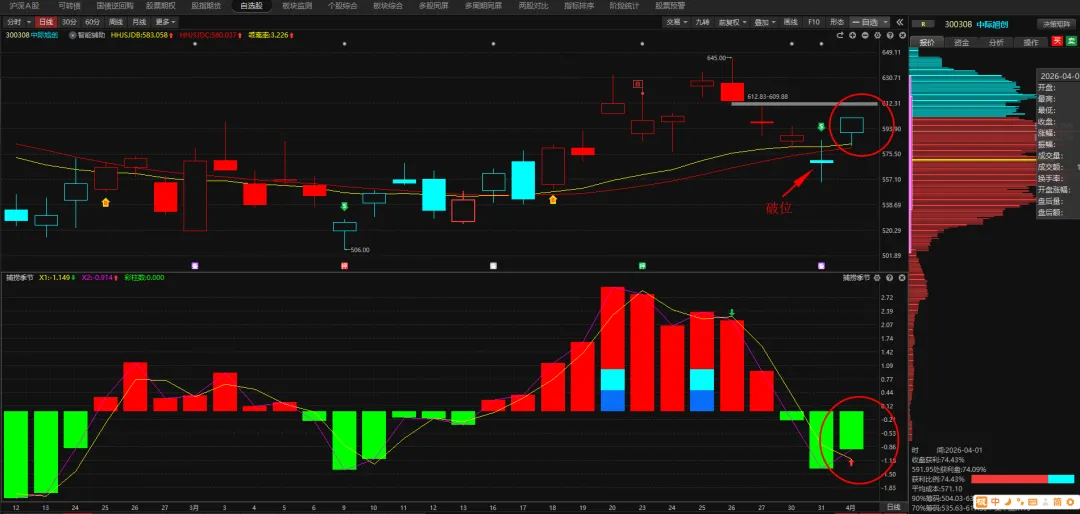1080x514 pixels.
Task: Open indicator panel settings gear icon
Action: point(878,278)
